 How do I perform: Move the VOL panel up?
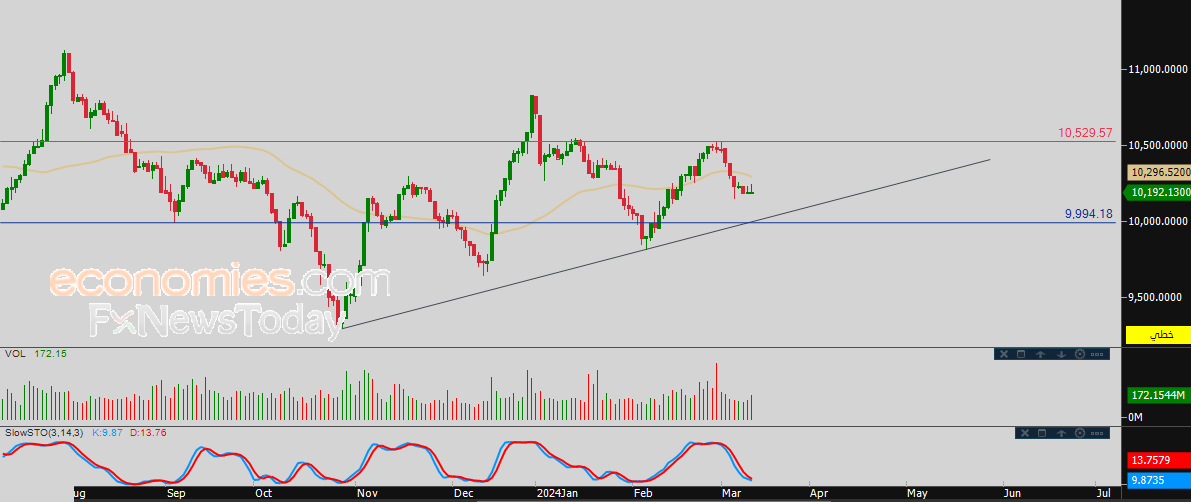1041,354
